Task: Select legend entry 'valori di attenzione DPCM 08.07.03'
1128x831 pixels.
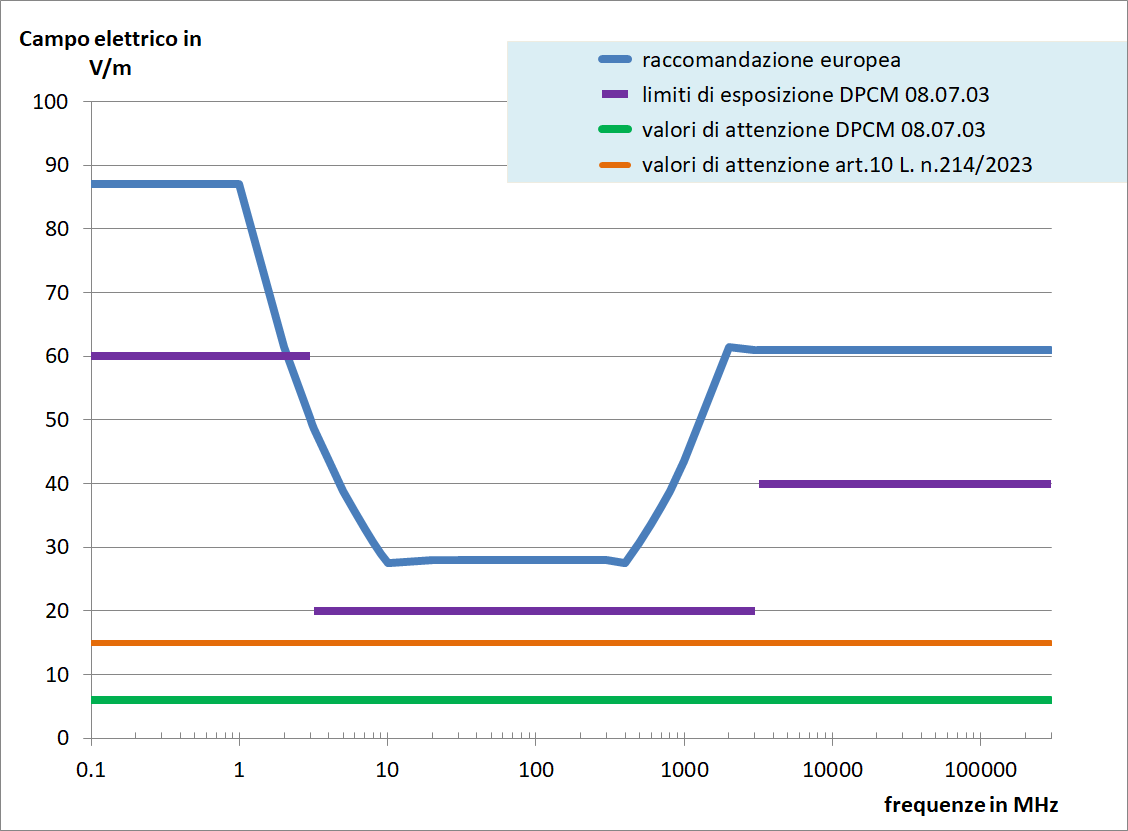Action: pyautogui.click(x=814, y=130)
